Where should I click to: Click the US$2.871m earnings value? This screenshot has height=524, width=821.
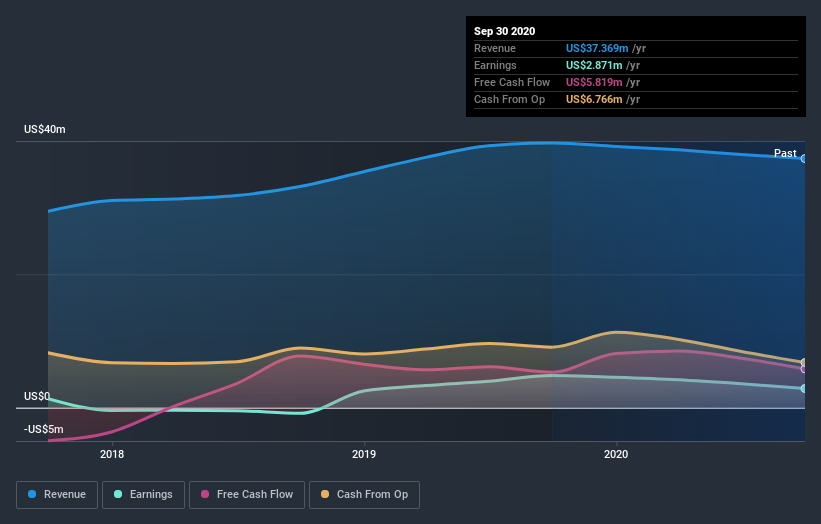594,65
